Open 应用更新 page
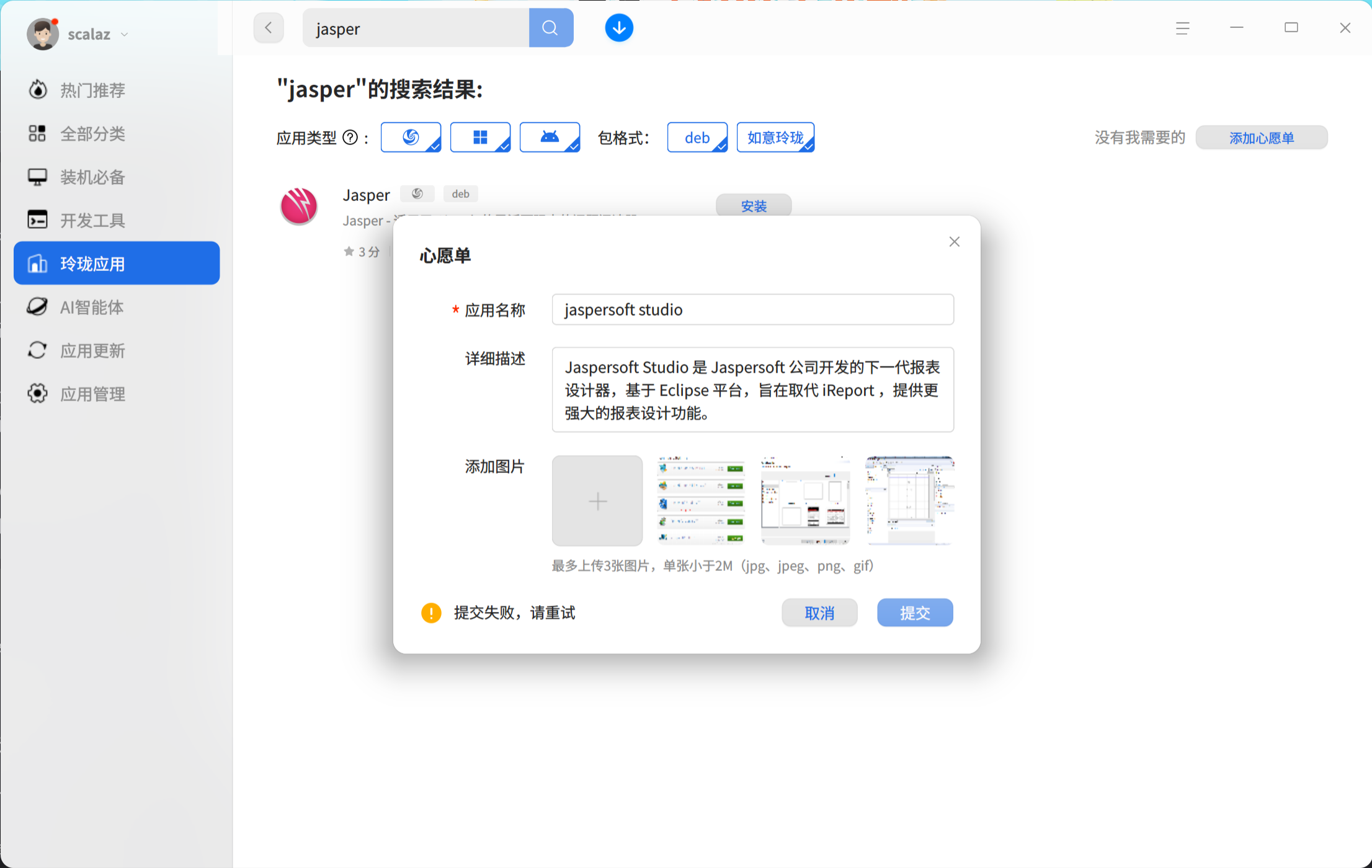Viewport: 1372px width, 868px height. [x=117, y=350]
